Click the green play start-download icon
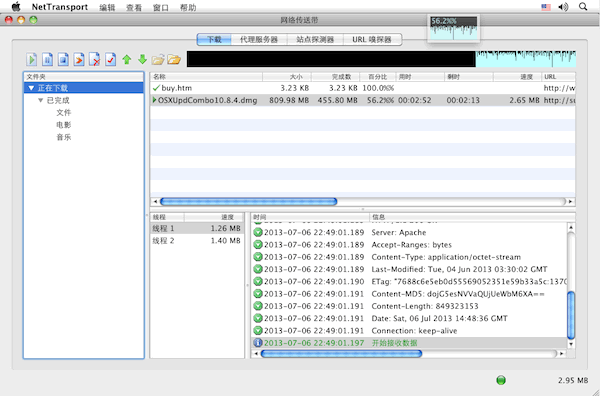Viewport: 600px width, 396px height. [32, 59]
